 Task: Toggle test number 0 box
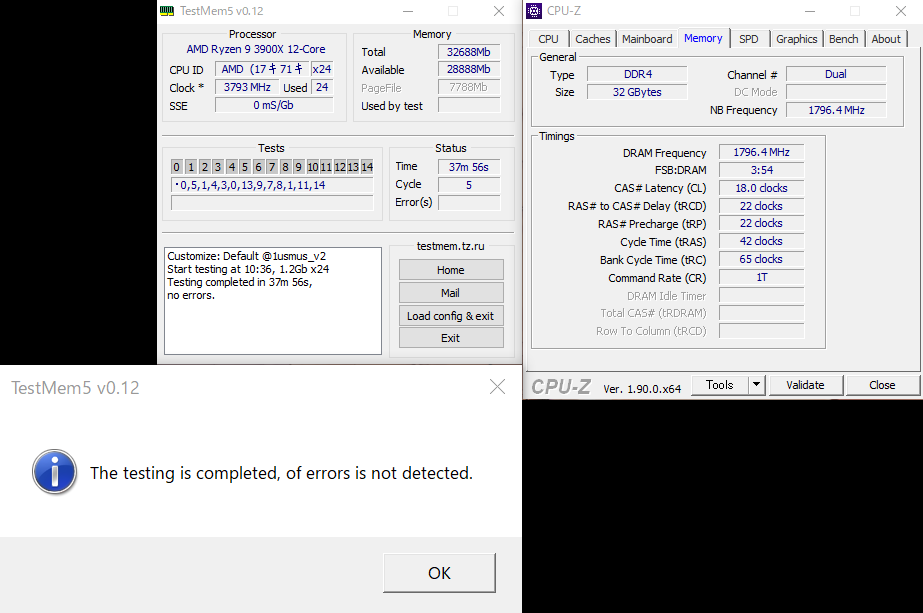(x=176, y=167)
